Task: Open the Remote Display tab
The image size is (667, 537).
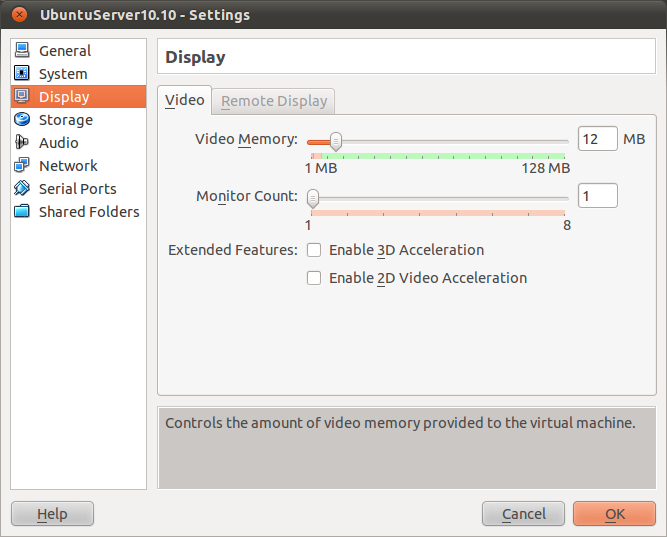Action: click(274, 101)
